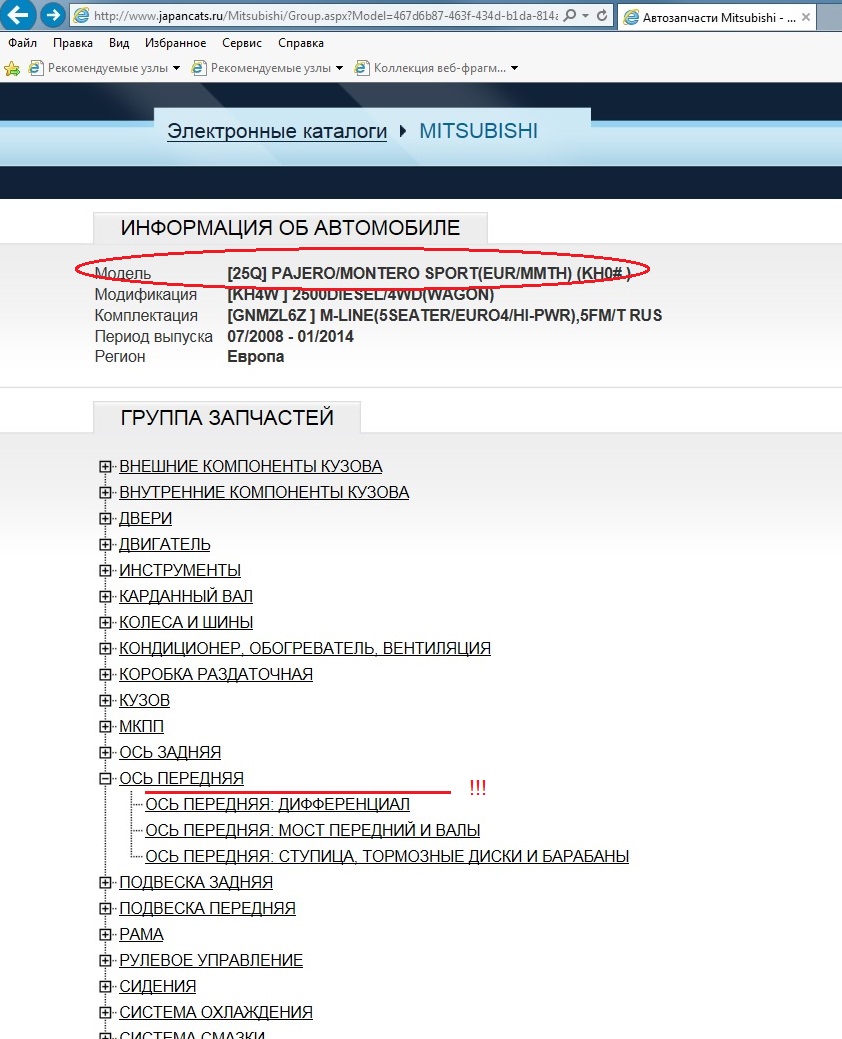The image size is (842, 1039).
Task: Open ОСЬ ПЕРЕДНЯЯ: МОСТ ПЕРЕДНИЙ И ВАЛЫ
Action: 312,831
